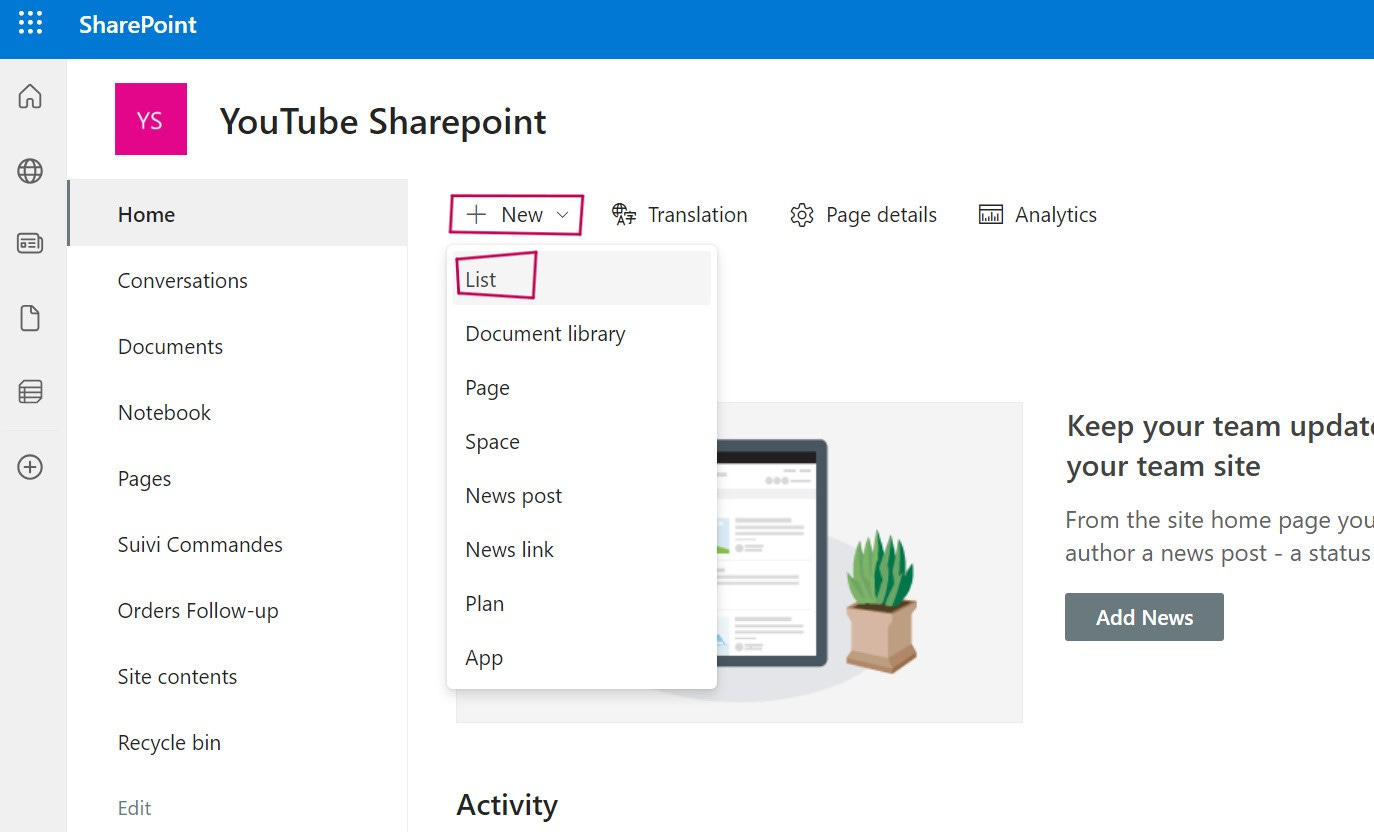Click the Analytics toolbar label
The image size is (1374, 832).
tap(1056, 215)
